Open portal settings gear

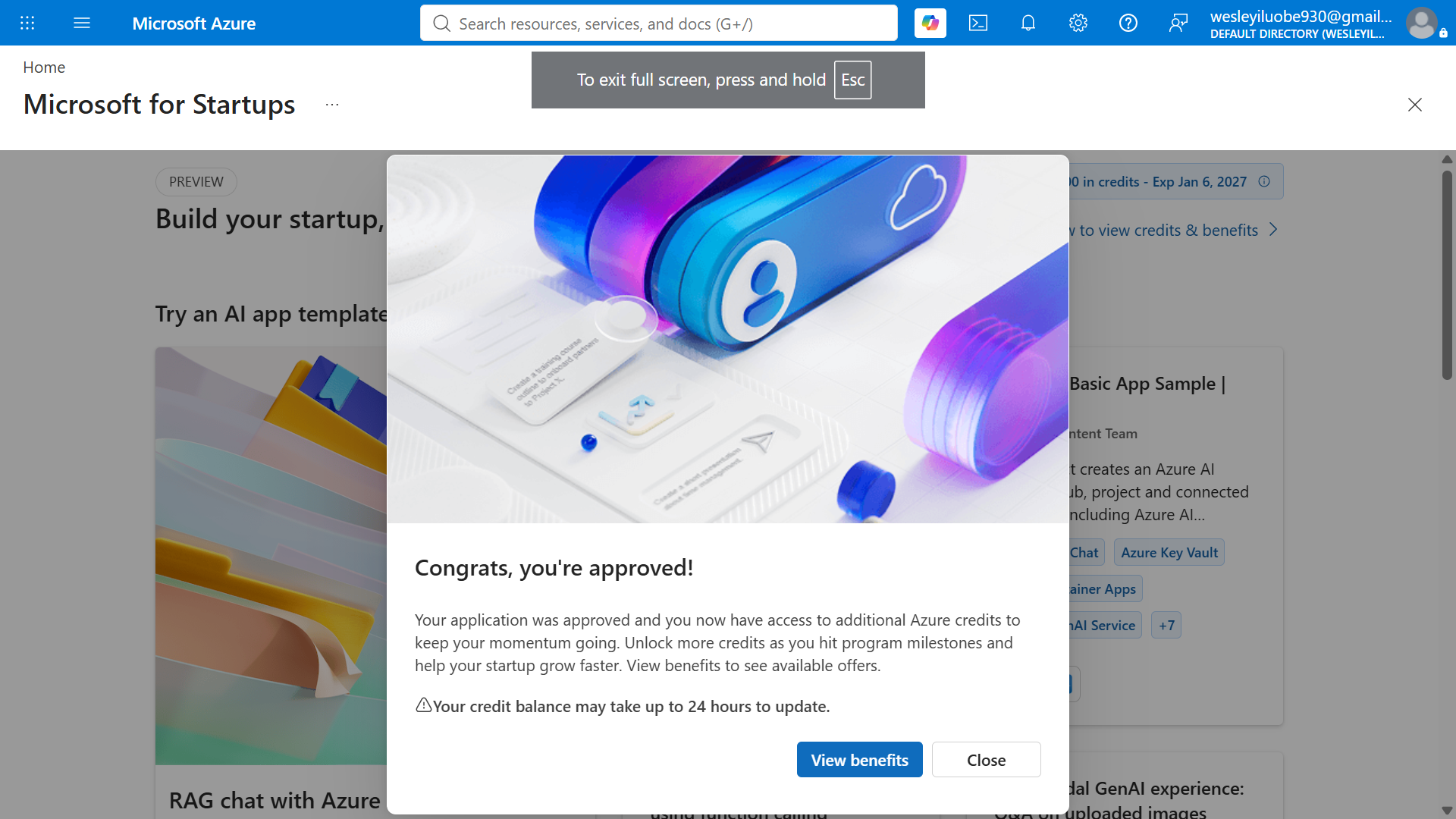point(1078,23)
